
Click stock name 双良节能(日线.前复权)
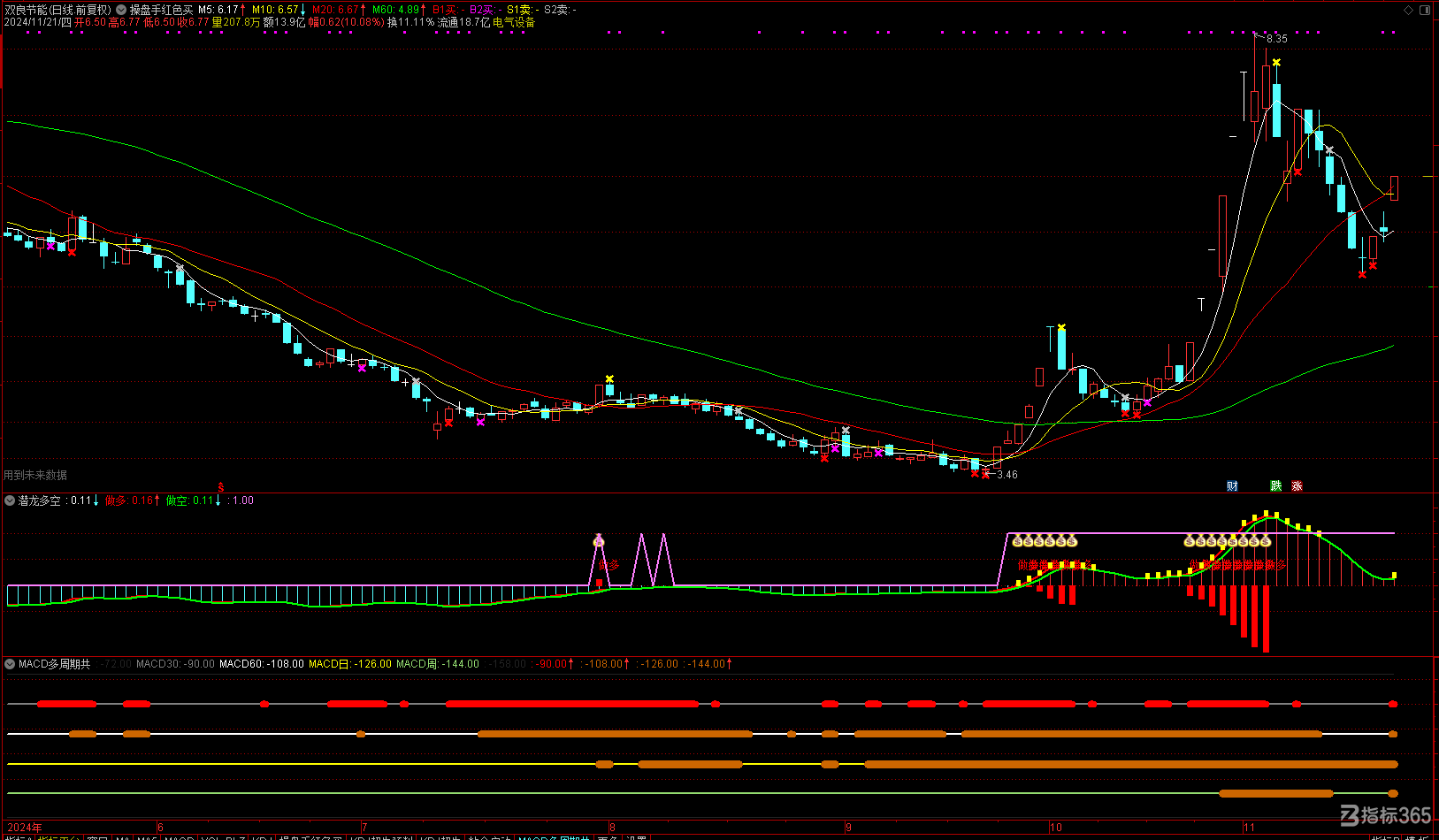point(58,10)
